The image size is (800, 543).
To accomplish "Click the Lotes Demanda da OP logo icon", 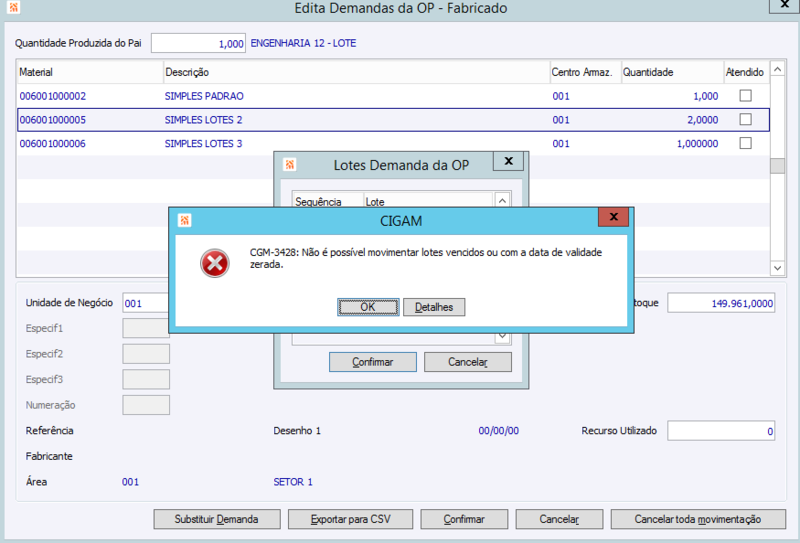I will (290, 164).
